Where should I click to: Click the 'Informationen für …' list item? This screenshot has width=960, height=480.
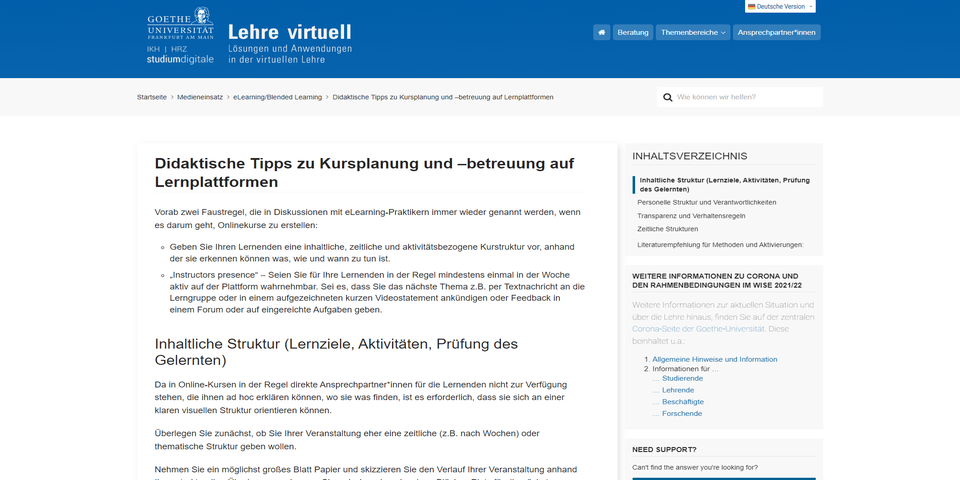coord(685,369)
